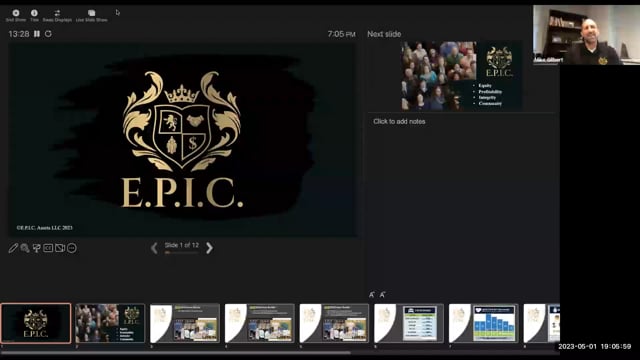The height and width of the screenshot is (360, 640).
Task: Click the Next slide preview image
Action: [461, 76]
